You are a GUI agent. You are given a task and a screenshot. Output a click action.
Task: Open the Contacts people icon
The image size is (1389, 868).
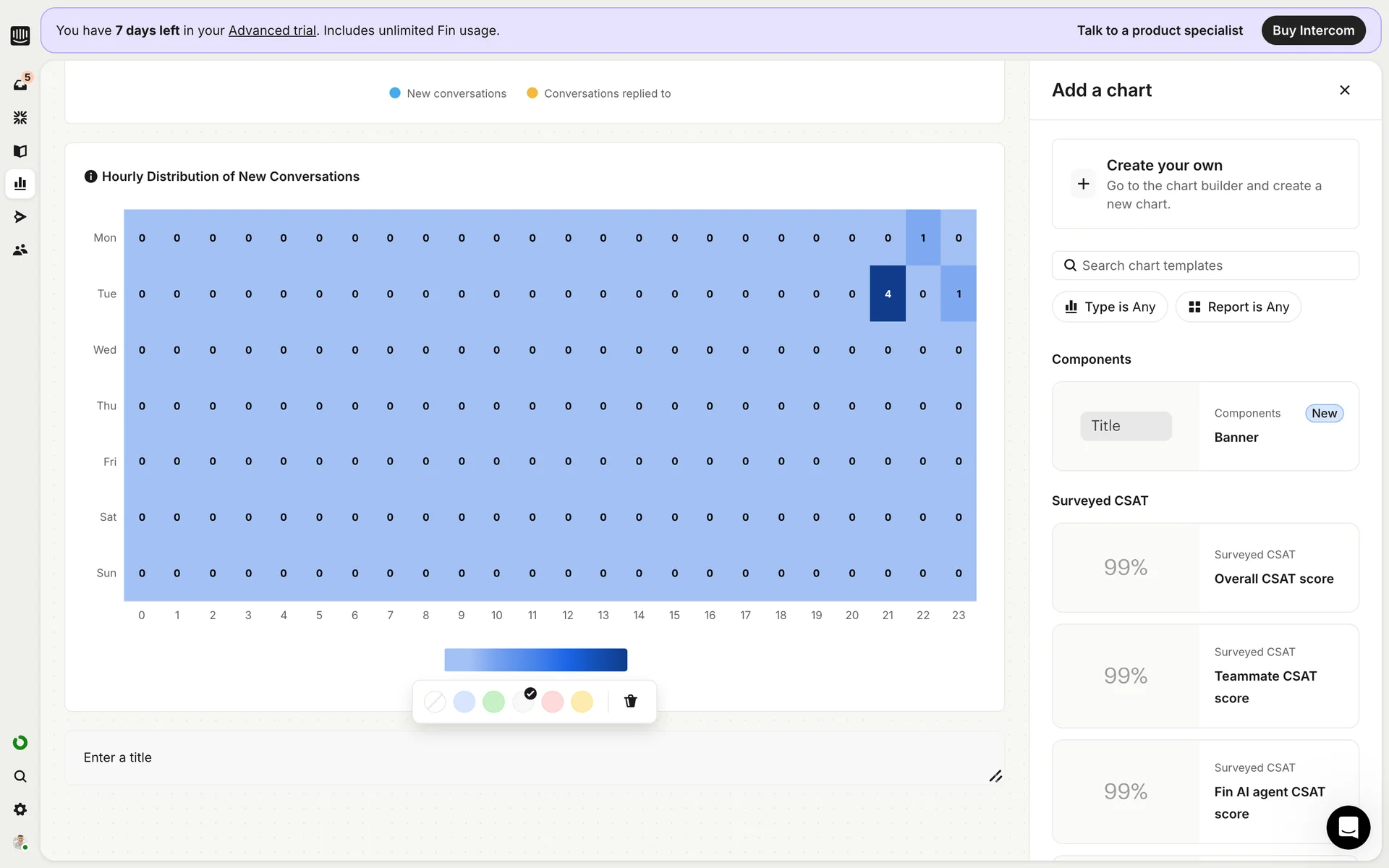click(20, 250)
